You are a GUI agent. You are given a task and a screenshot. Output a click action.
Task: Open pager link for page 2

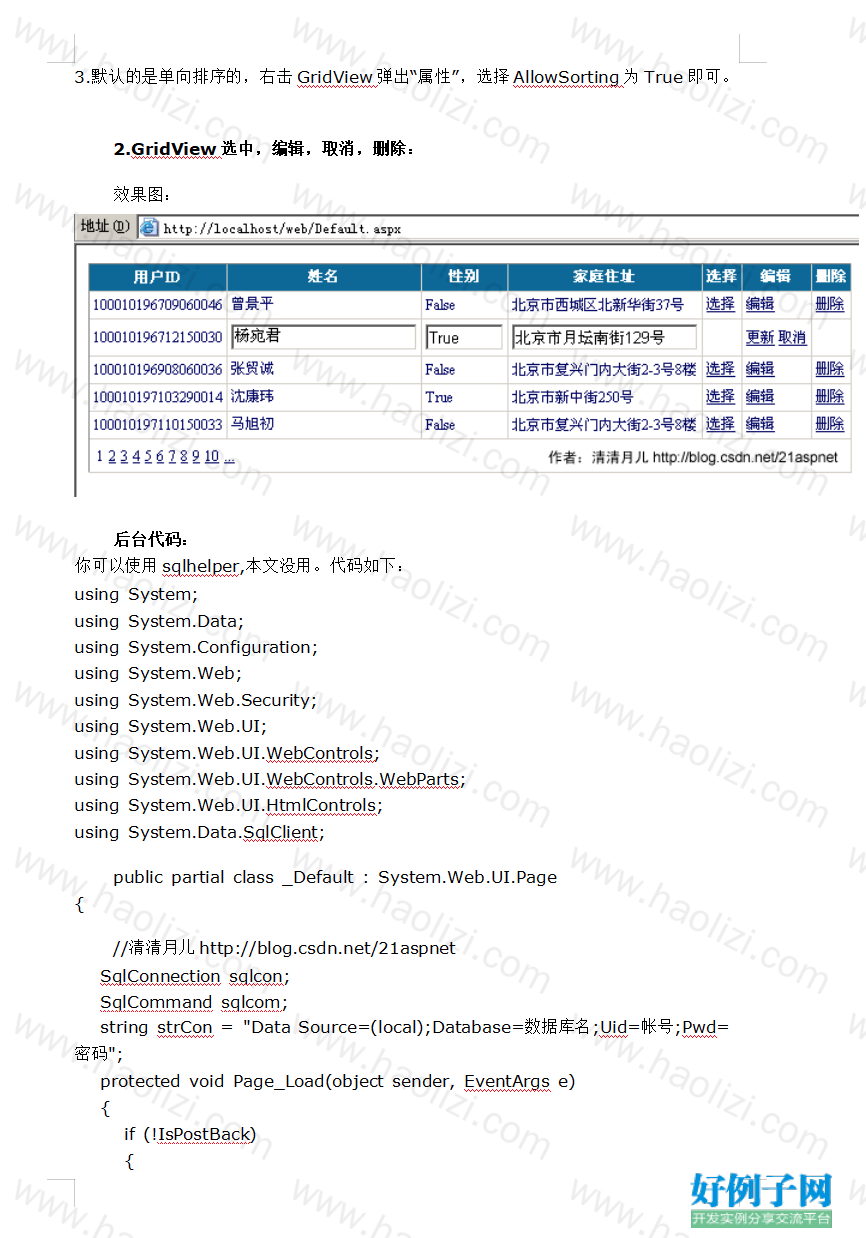coord(112,457)
